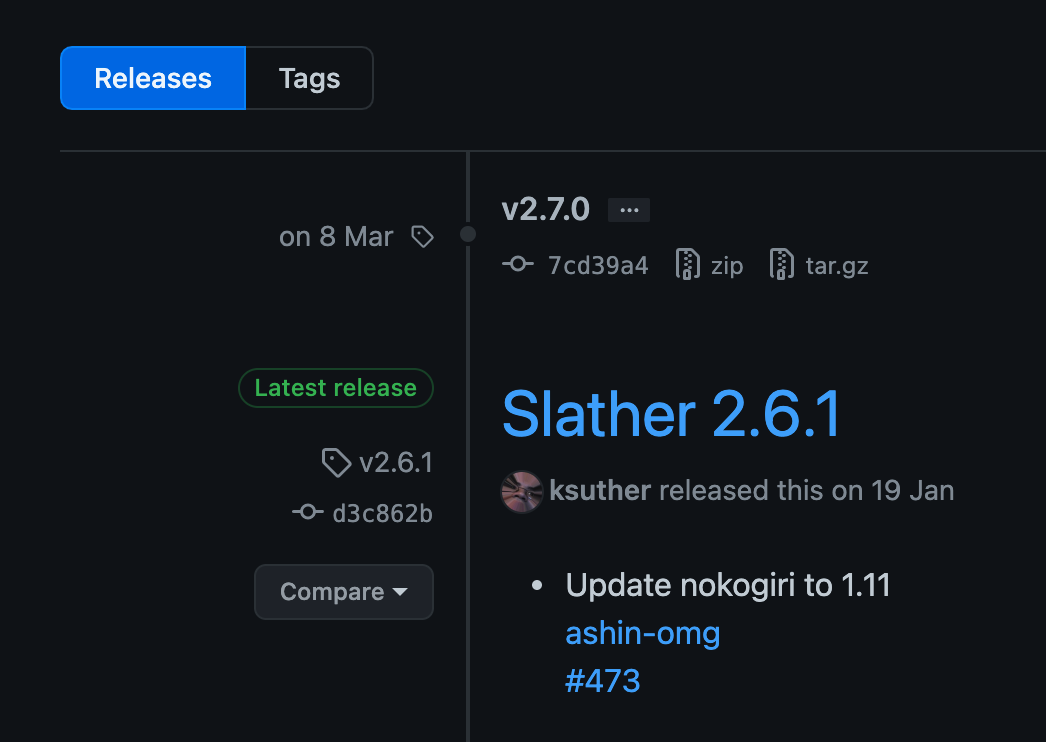
Task: Click the 'Update nokogiri to 1.11' text
Action: [x=728, y=585]
